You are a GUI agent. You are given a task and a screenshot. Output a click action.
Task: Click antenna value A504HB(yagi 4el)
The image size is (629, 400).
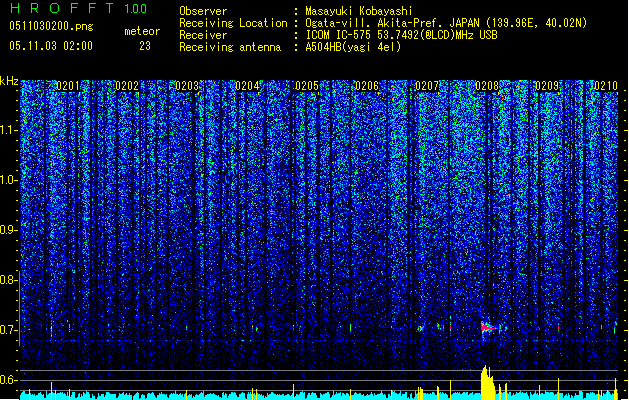[x=353, y=47]
